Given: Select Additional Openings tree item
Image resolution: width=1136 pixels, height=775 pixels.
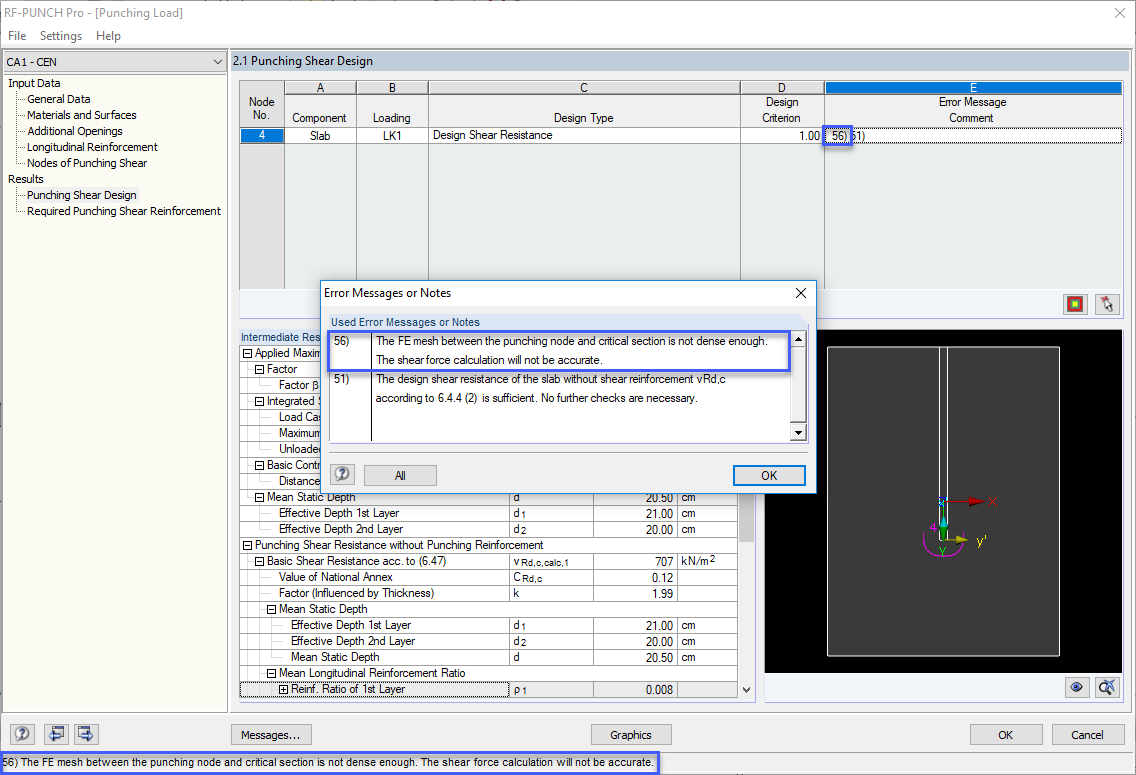Looking at the screenshot, I should click(75, 131).
